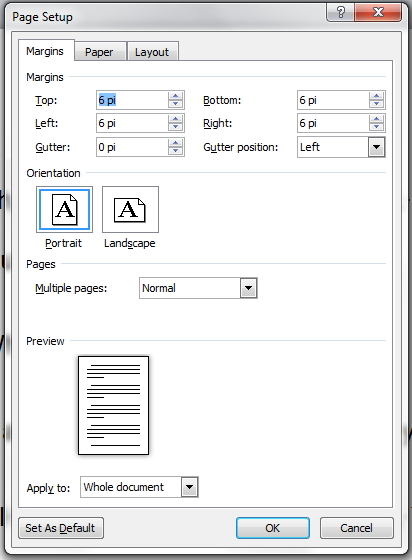The height and width of the screenshot is (560, 412).
Task: Open the help question mark button
Action: pyautogui.click(x=341, y=13)
